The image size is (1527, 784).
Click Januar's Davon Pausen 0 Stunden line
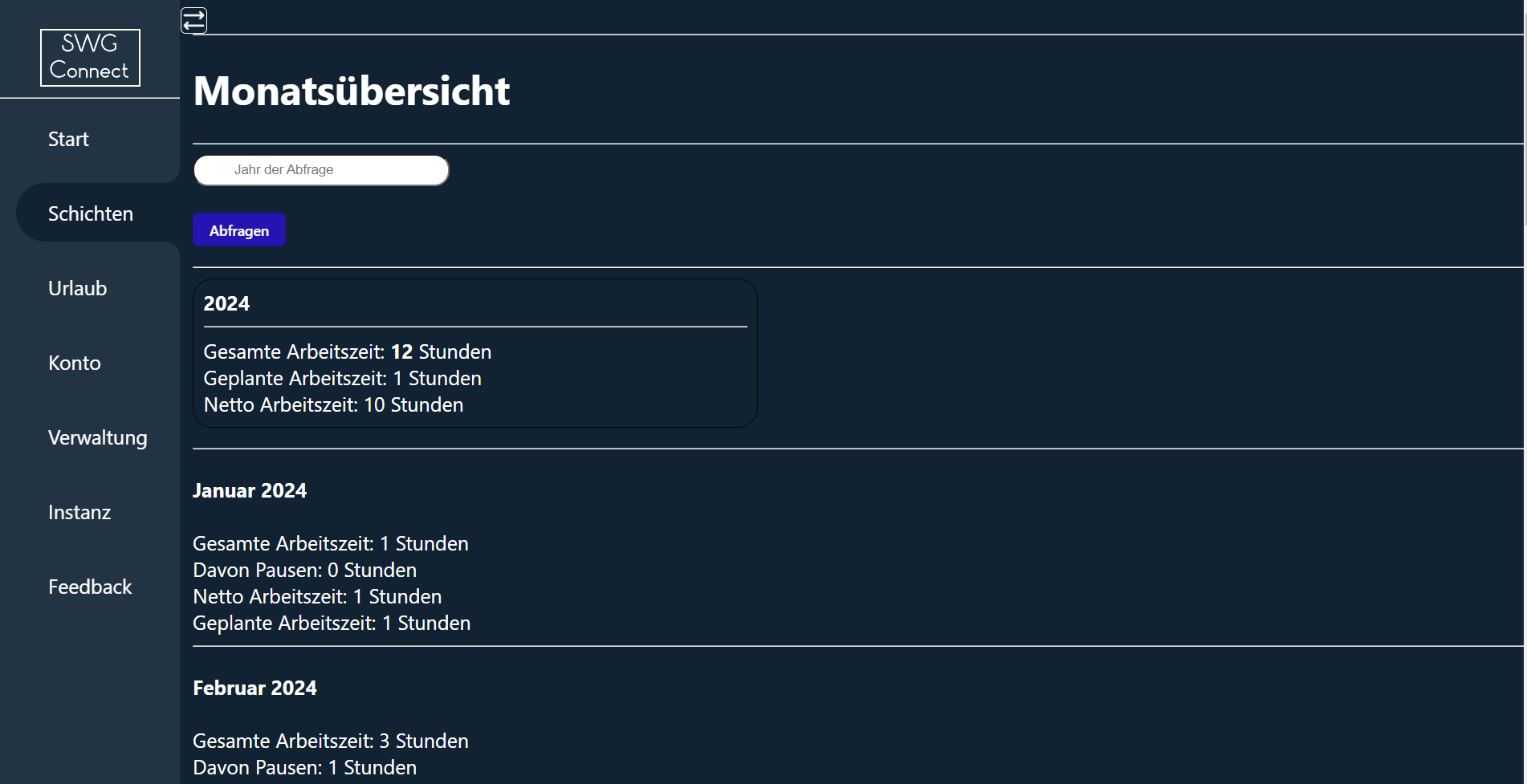(305, 570)
